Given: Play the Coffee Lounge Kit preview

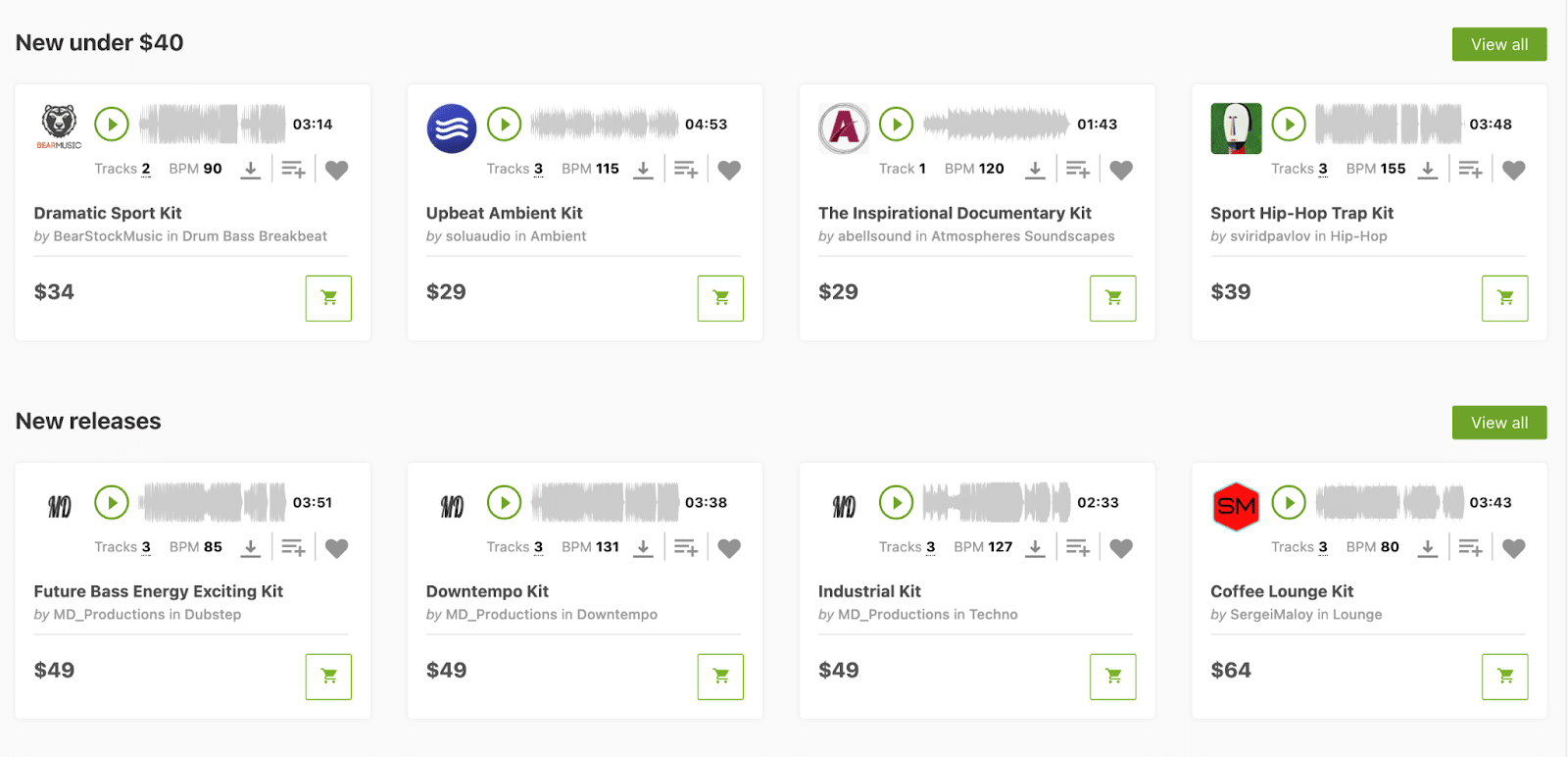Looking at the screenshot, I should (x=1289, y=503).
